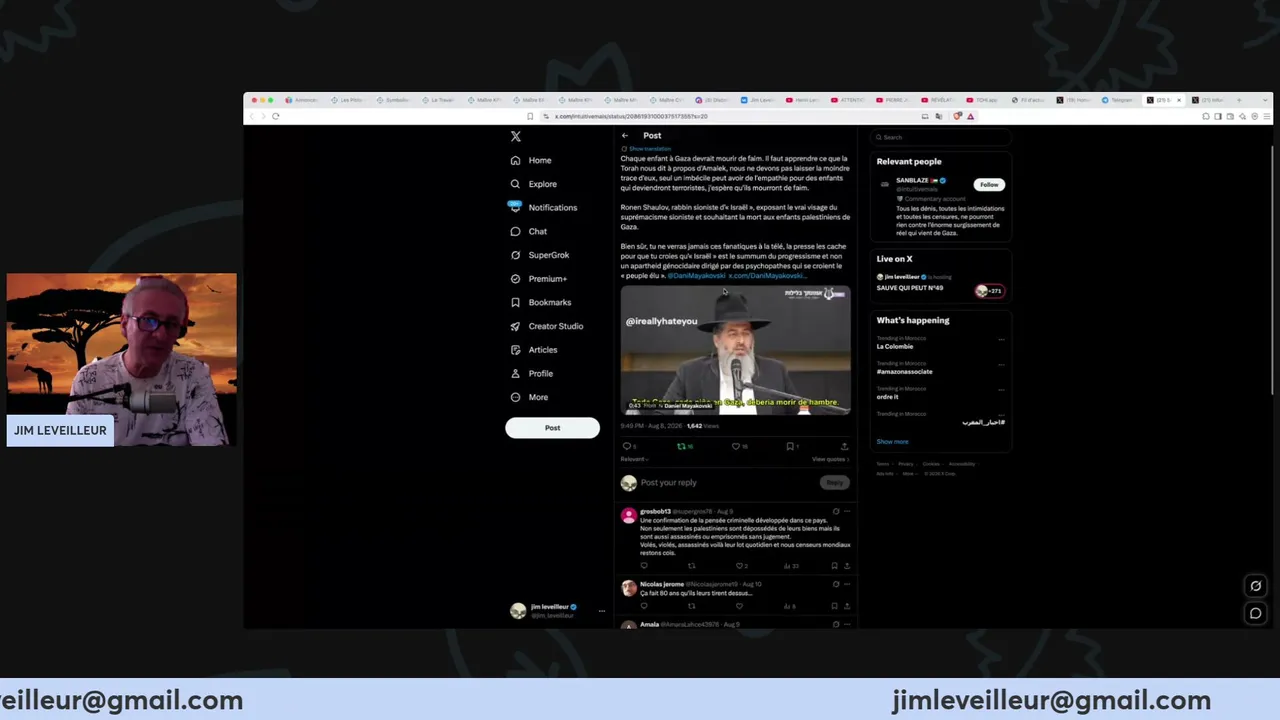
Task: Click Show more under What's happening
Action: click(x=892, y=441)
